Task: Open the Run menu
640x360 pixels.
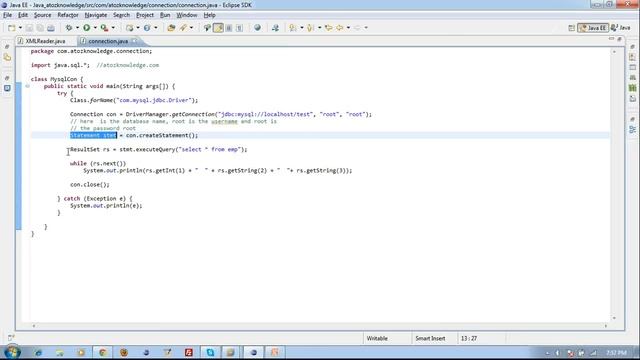Action: (165, 15)
